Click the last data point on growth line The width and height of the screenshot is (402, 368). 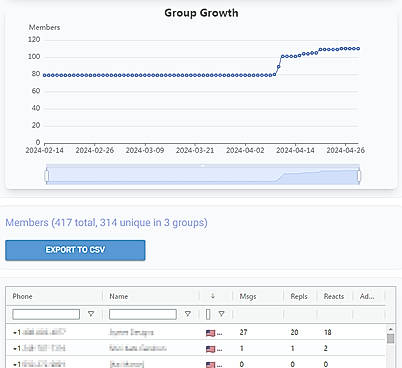[x=358, y=49]
